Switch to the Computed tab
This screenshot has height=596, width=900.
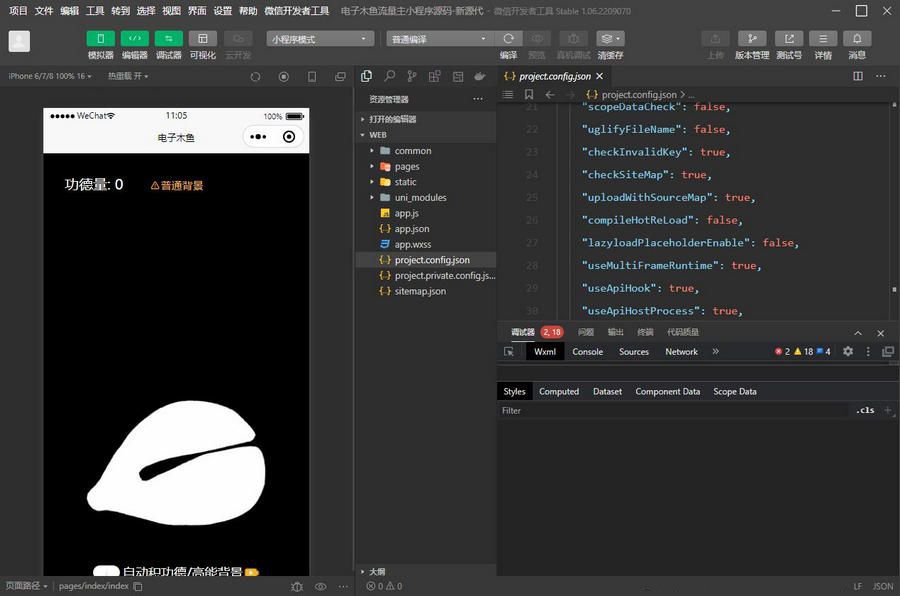point(558,392)
